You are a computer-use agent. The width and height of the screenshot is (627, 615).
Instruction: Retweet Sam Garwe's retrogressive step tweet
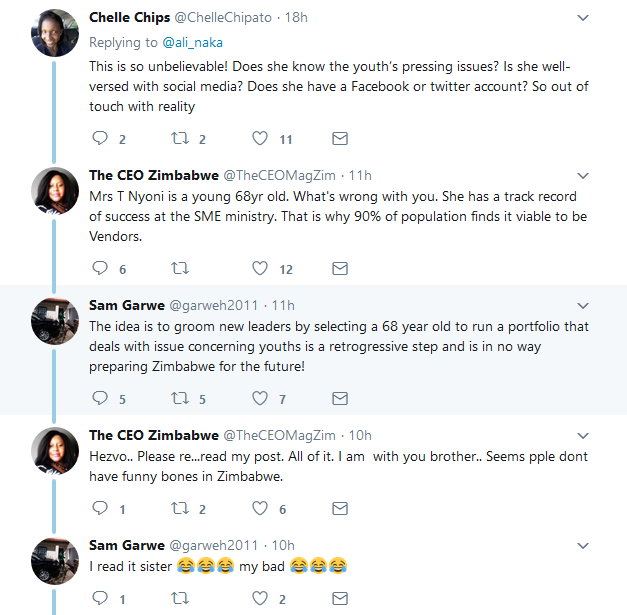click(x=180, y=398)
